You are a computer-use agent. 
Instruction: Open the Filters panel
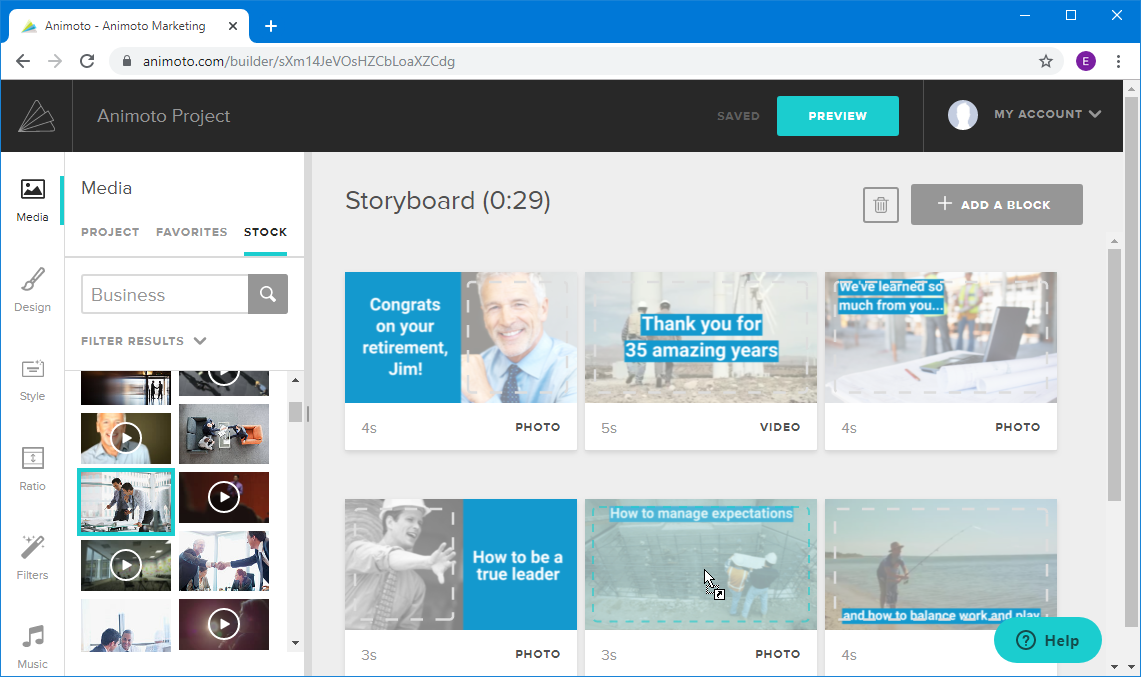pos(32,557)
